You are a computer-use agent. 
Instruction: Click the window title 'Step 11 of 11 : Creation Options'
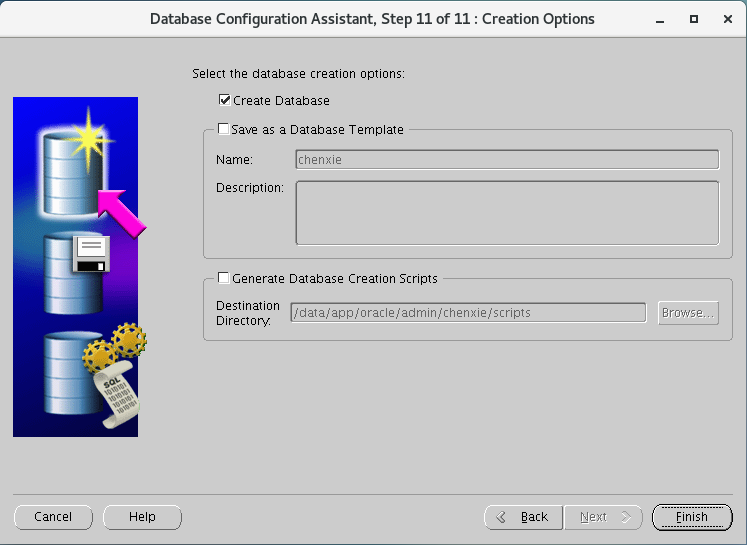(x=488, y=19)
